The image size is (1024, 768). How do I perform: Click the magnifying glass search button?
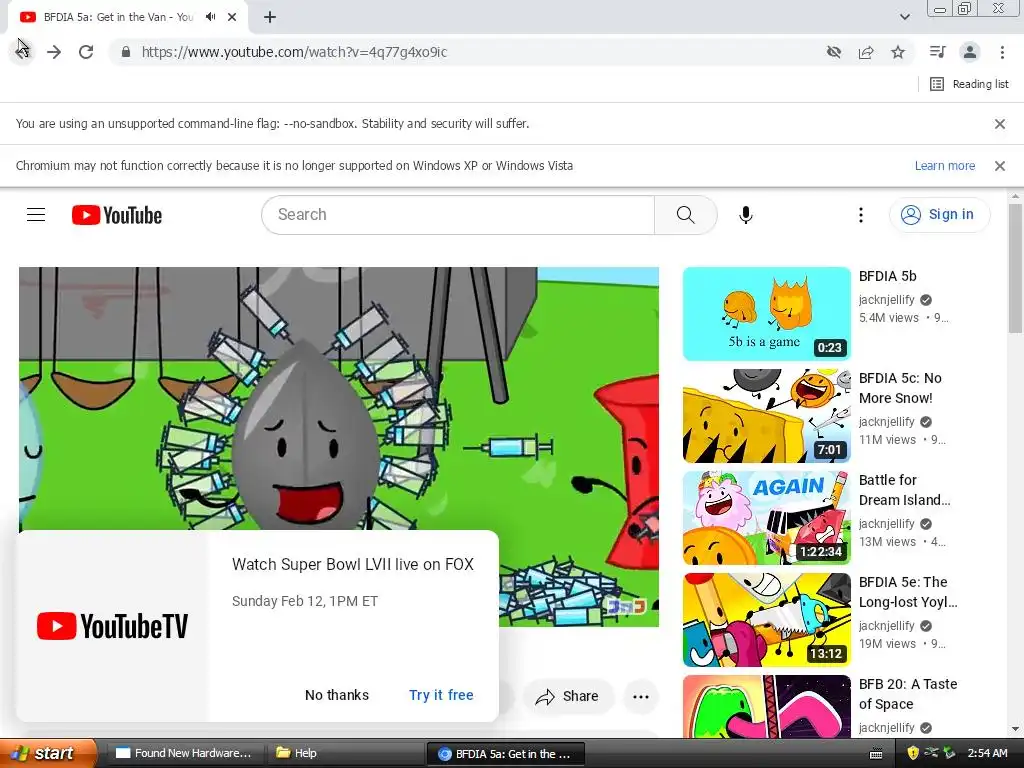[x=685, y=215]
